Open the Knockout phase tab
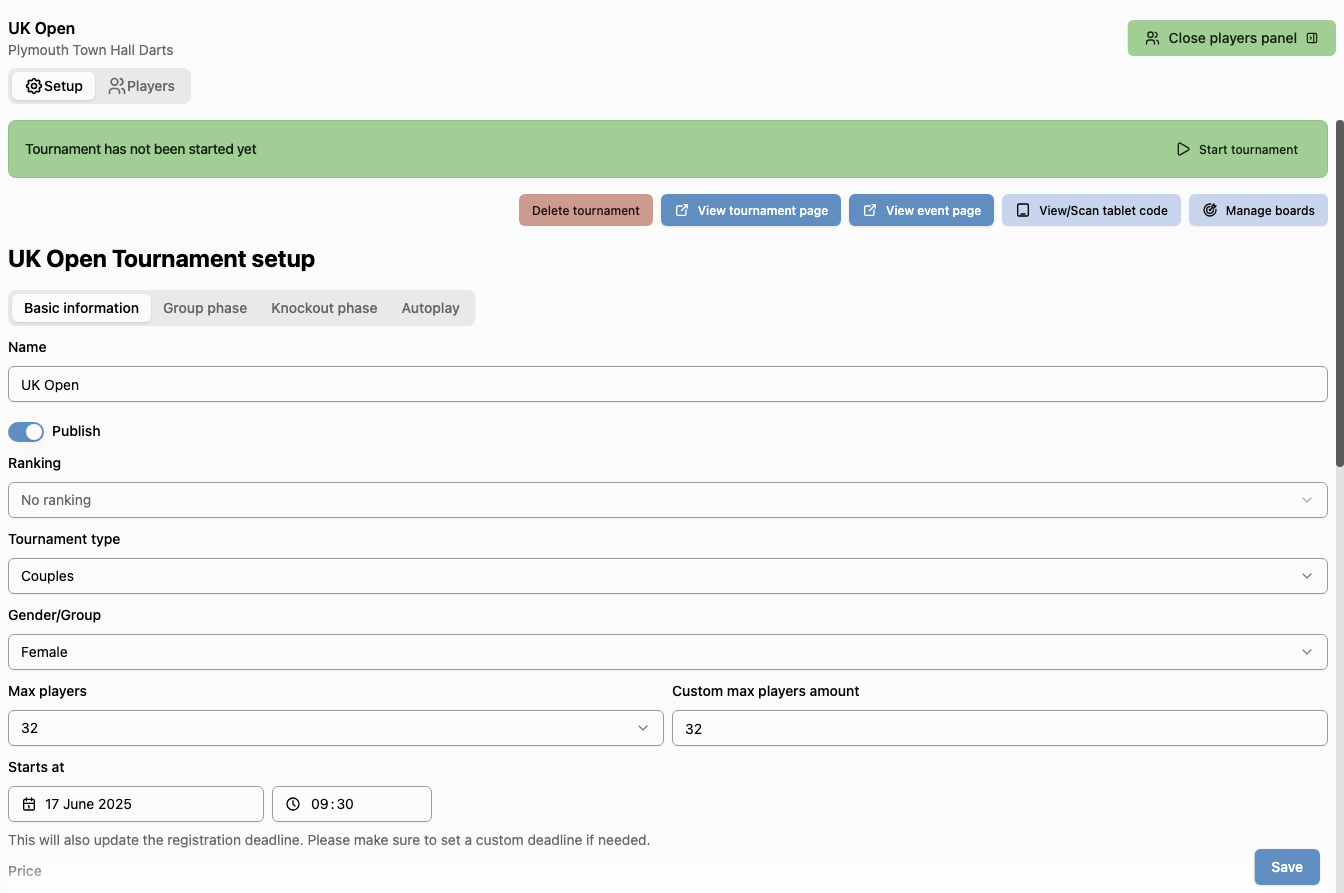Screen dimensions: 1344x893 click(x=324, y=308)
